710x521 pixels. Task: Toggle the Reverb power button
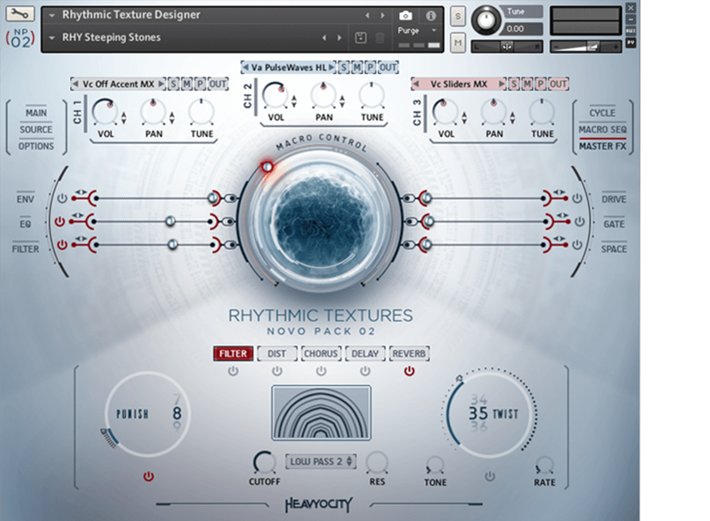408,371
